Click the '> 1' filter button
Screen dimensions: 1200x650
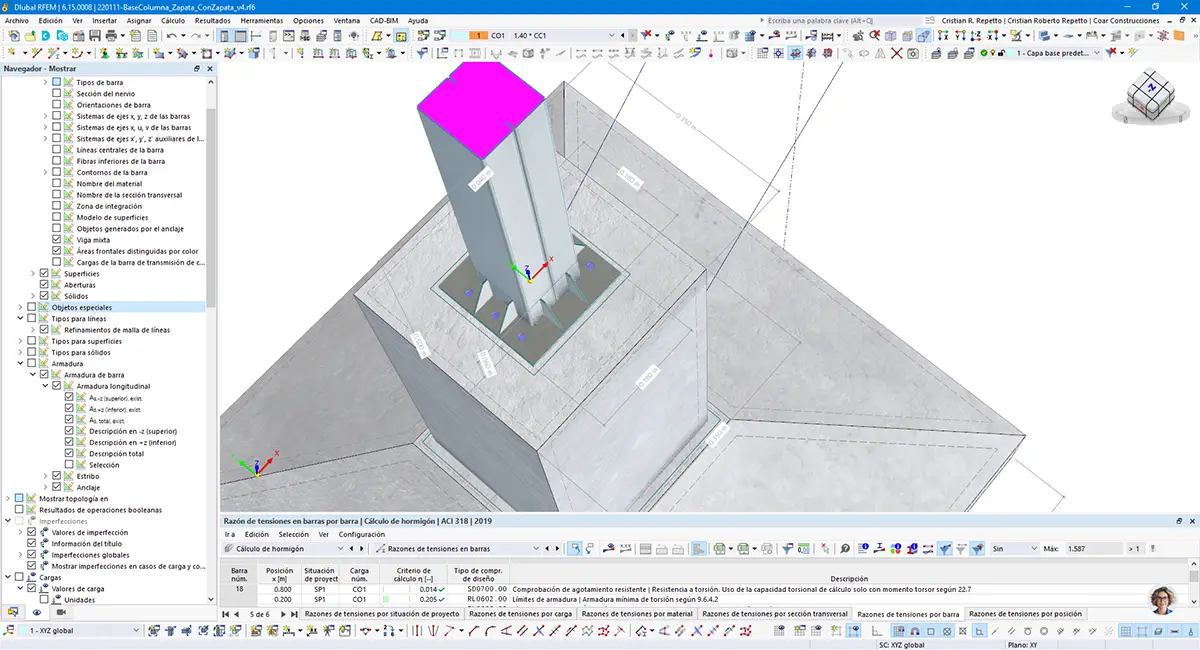click(x=1134, y=548)
